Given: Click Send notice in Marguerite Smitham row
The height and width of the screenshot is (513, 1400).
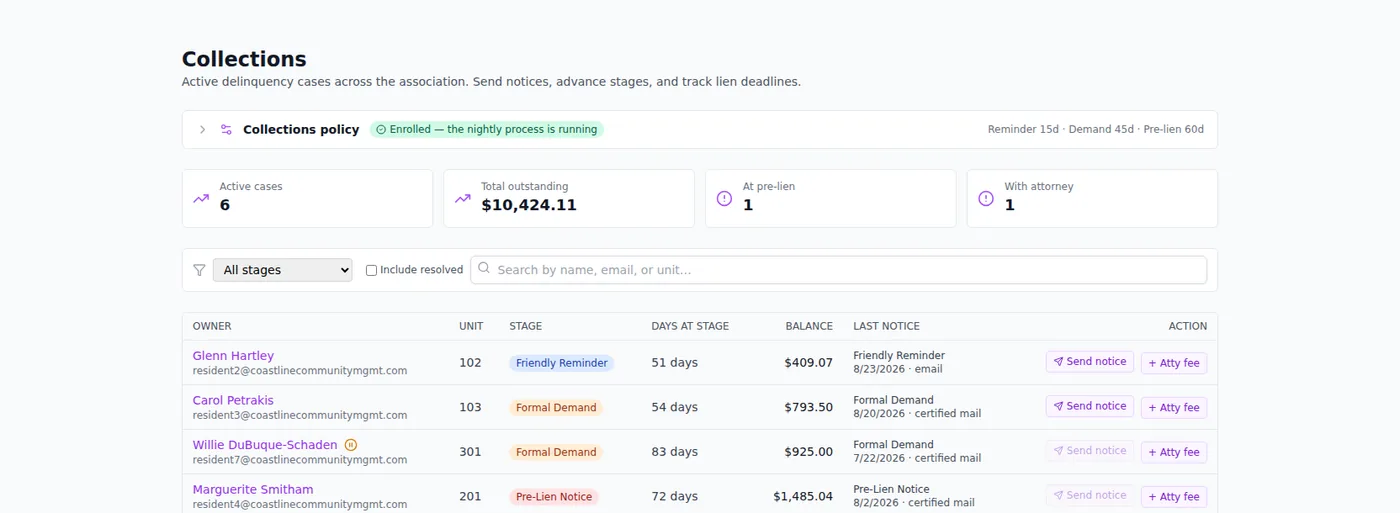Looking at the screenshot, I should point(1090,495).
